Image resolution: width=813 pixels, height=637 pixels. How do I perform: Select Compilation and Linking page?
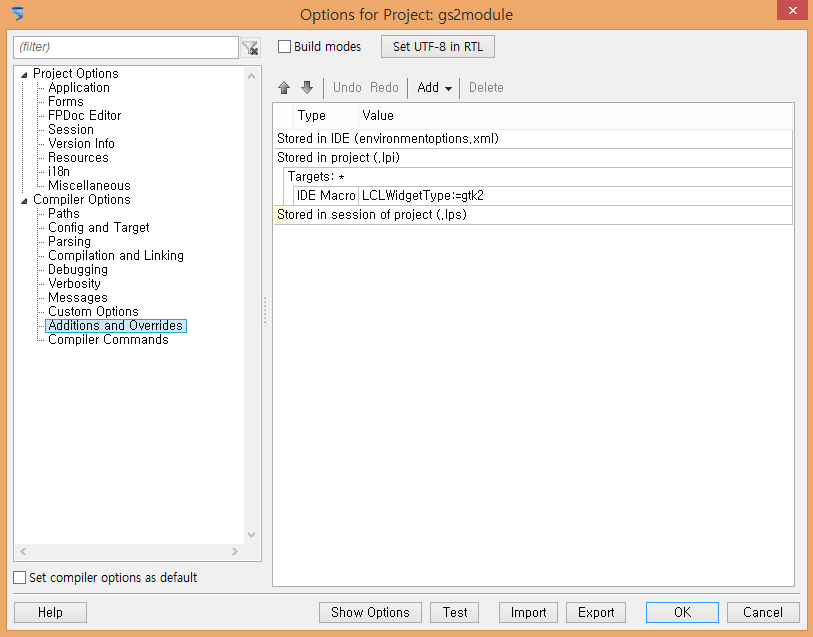pos(116,256)
